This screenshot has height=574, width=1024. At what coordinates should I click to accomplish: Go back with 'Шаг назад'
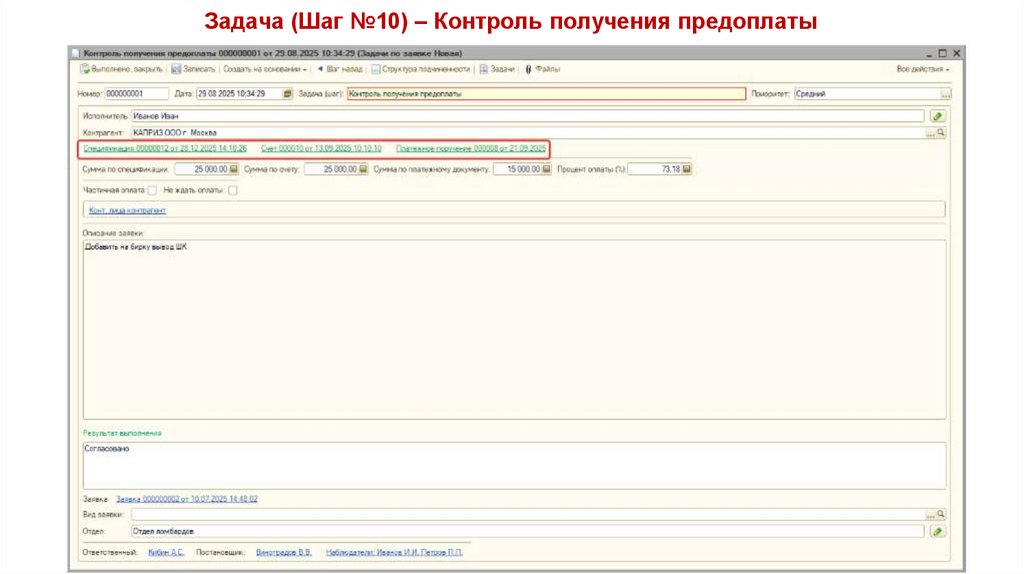(340, 69)
